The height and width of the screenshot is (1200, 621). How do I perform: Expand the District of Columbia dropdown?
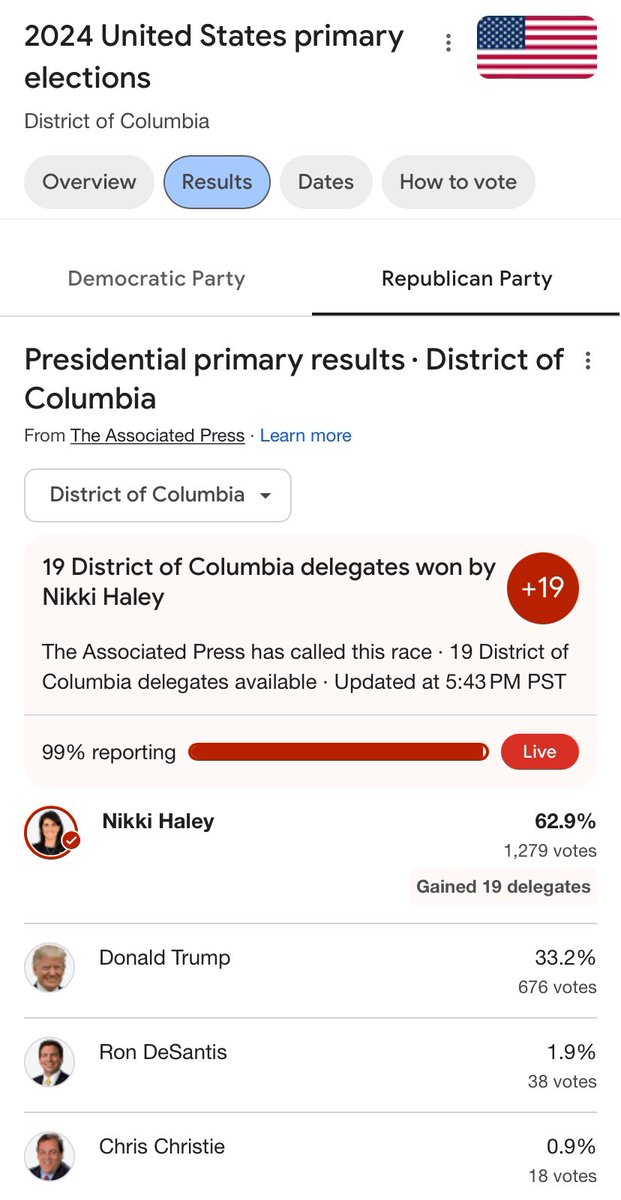click(158, 495)
